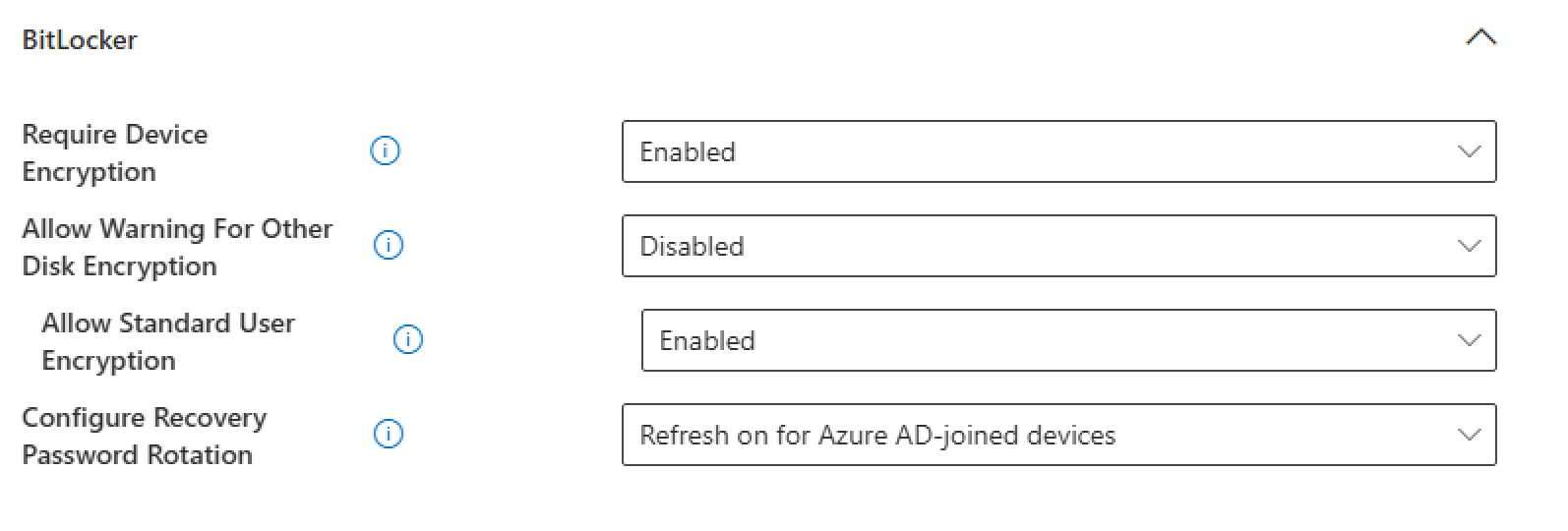1568x531 pixels.
Task: Click the down arrow beside the Disabled value
Action: 1469,246
